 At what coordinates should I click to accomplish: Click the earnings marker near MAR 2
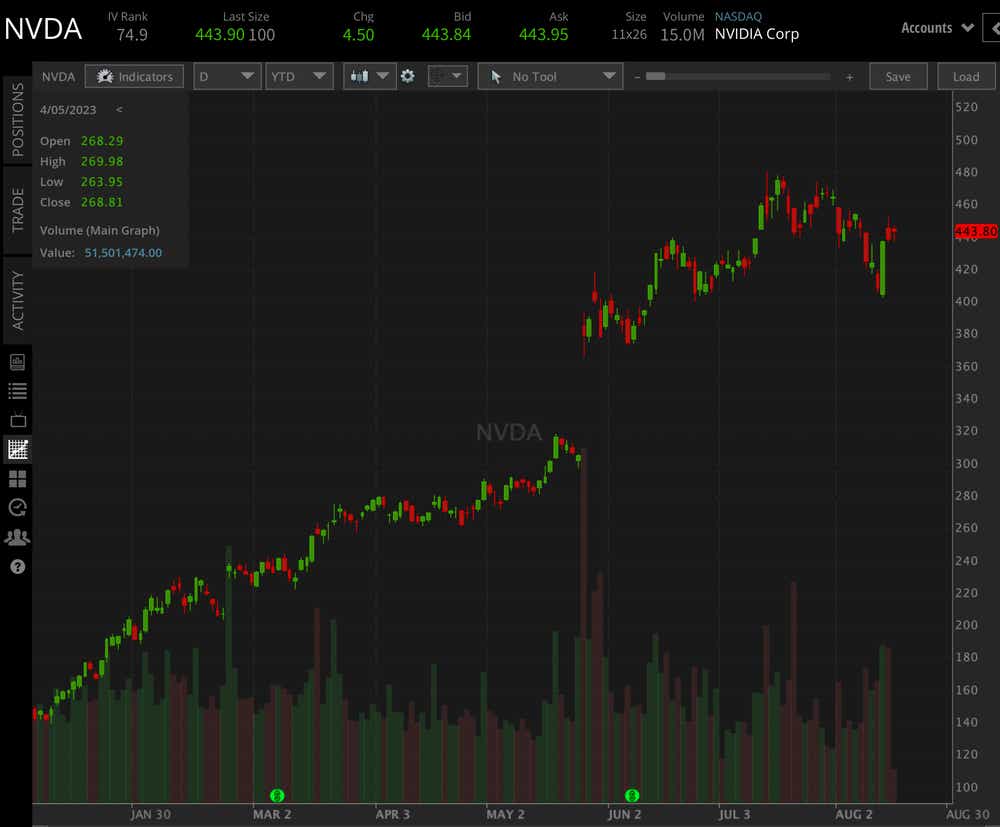pos(277,795)
